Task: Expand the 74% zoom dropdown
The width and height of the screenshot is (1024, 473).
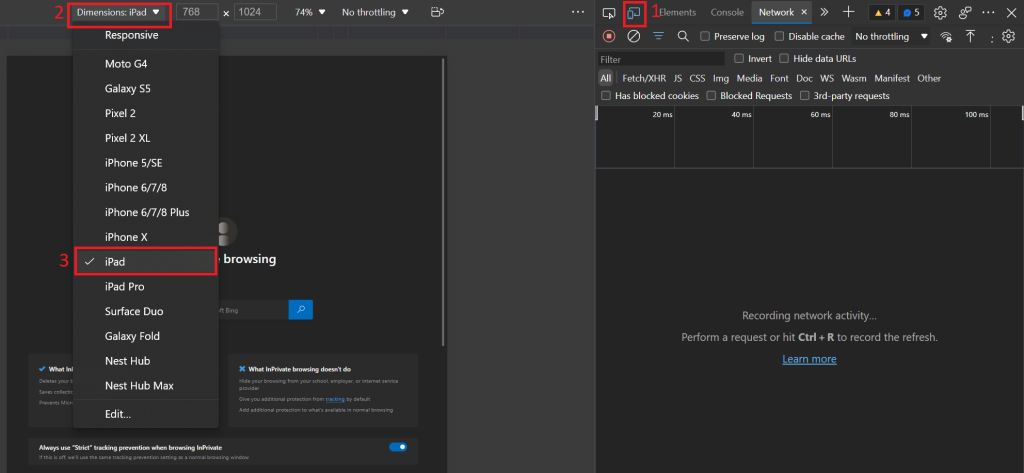Action: 310,13
